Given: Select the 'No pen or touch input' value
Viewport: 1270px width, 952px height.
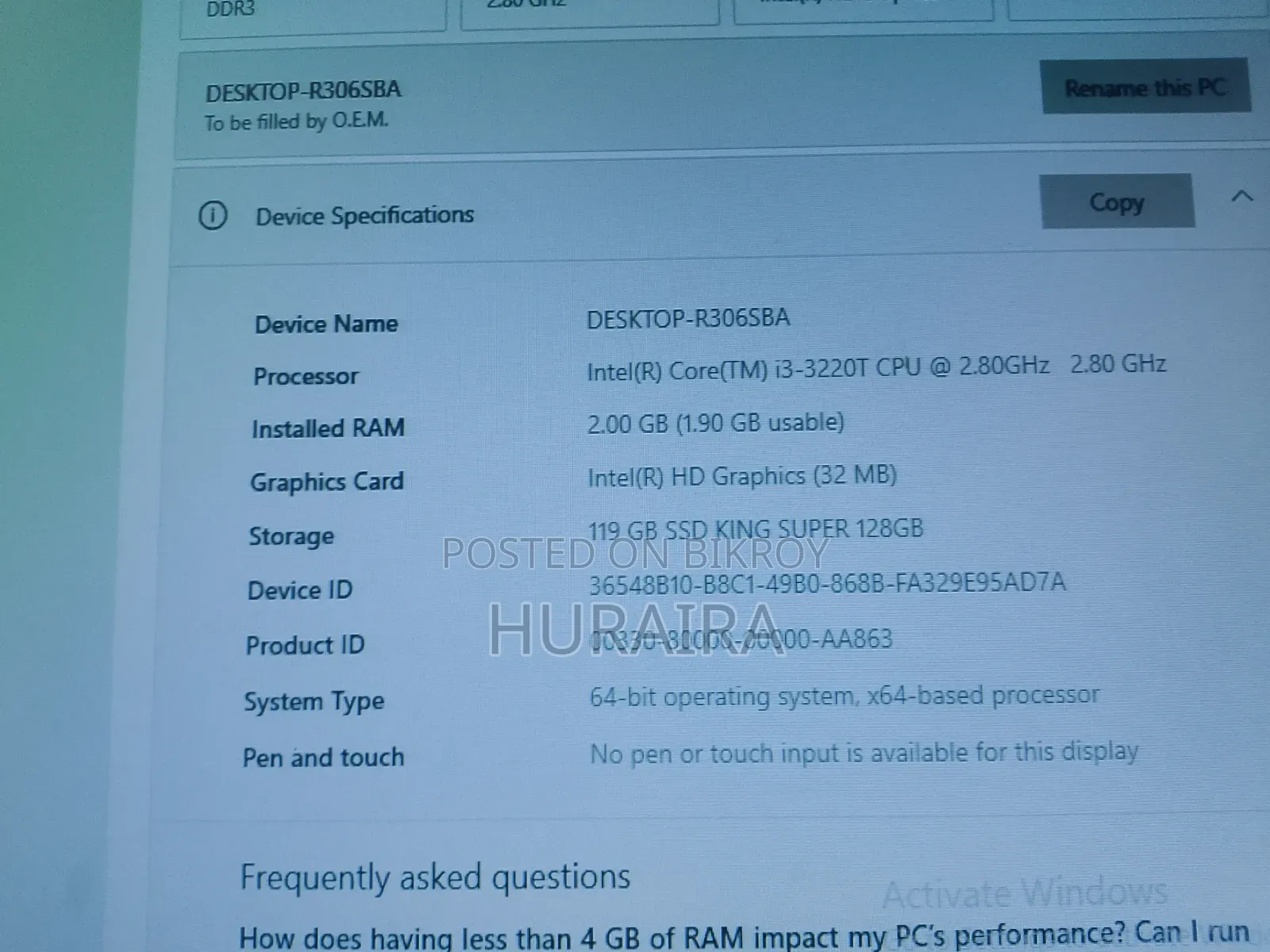Looking at the screenshot, I should point(864,753).
